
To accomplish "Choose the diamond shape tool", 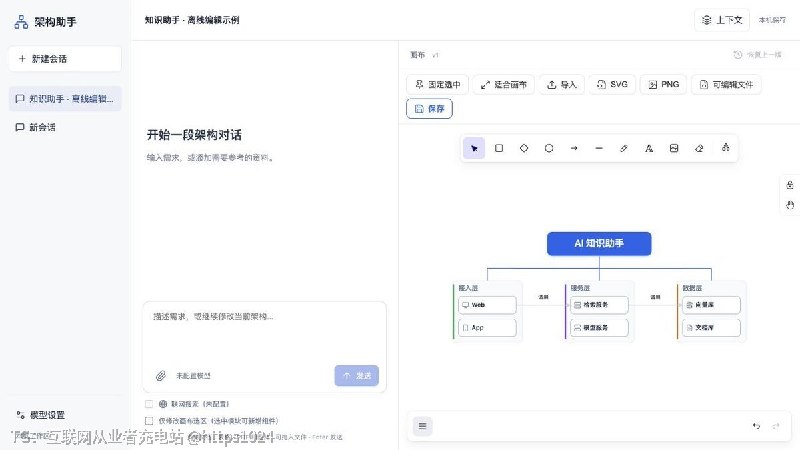I will pyautogui.click(x=524, y=148).
